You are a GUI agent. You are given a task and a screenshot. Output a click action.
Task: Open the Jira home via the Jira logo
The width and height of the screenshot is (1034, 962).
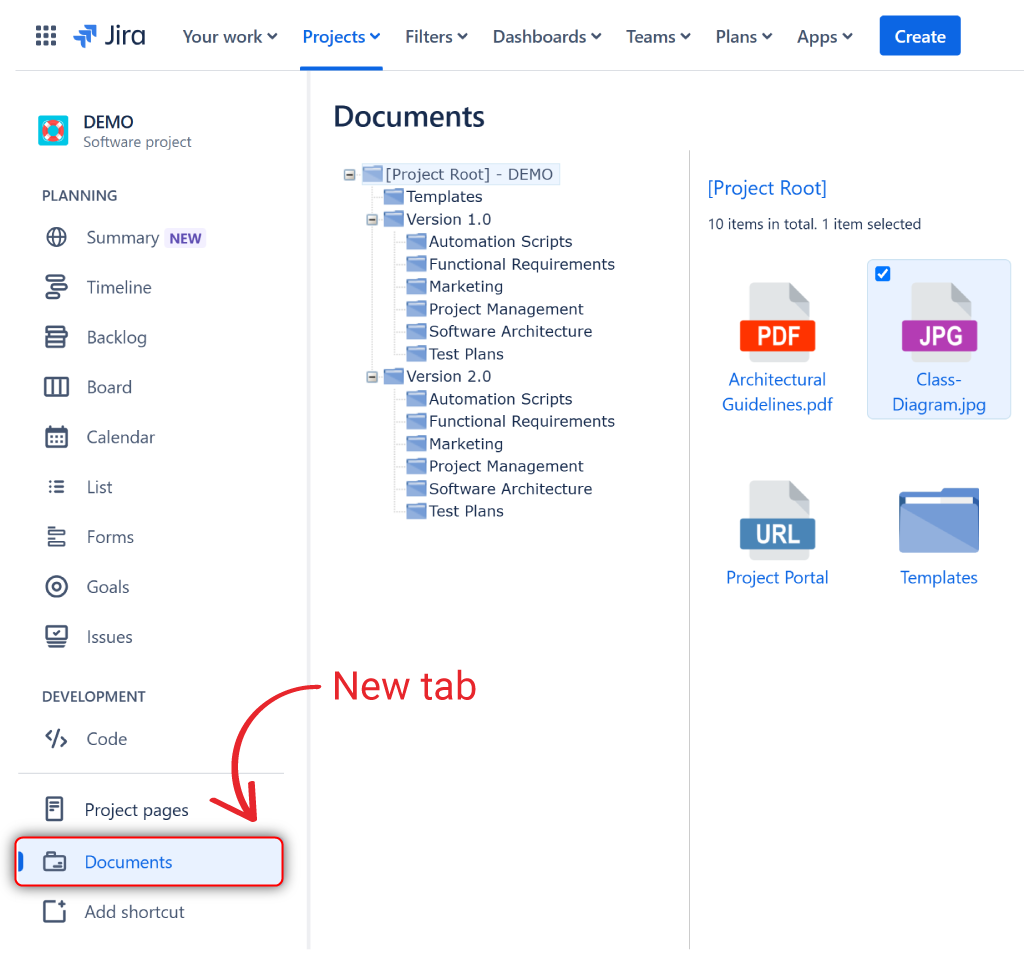(110, 35)
